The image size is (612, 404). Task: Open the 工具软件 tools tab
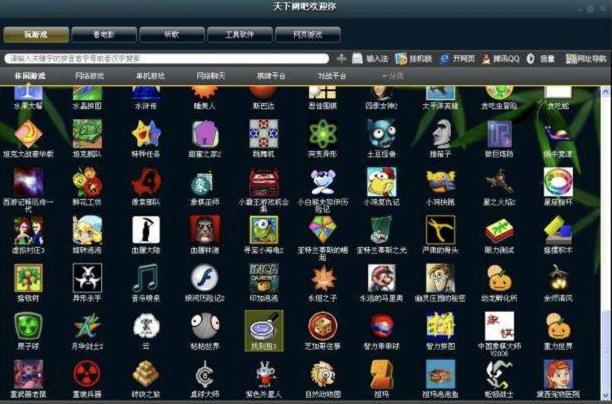click(240, 35)
